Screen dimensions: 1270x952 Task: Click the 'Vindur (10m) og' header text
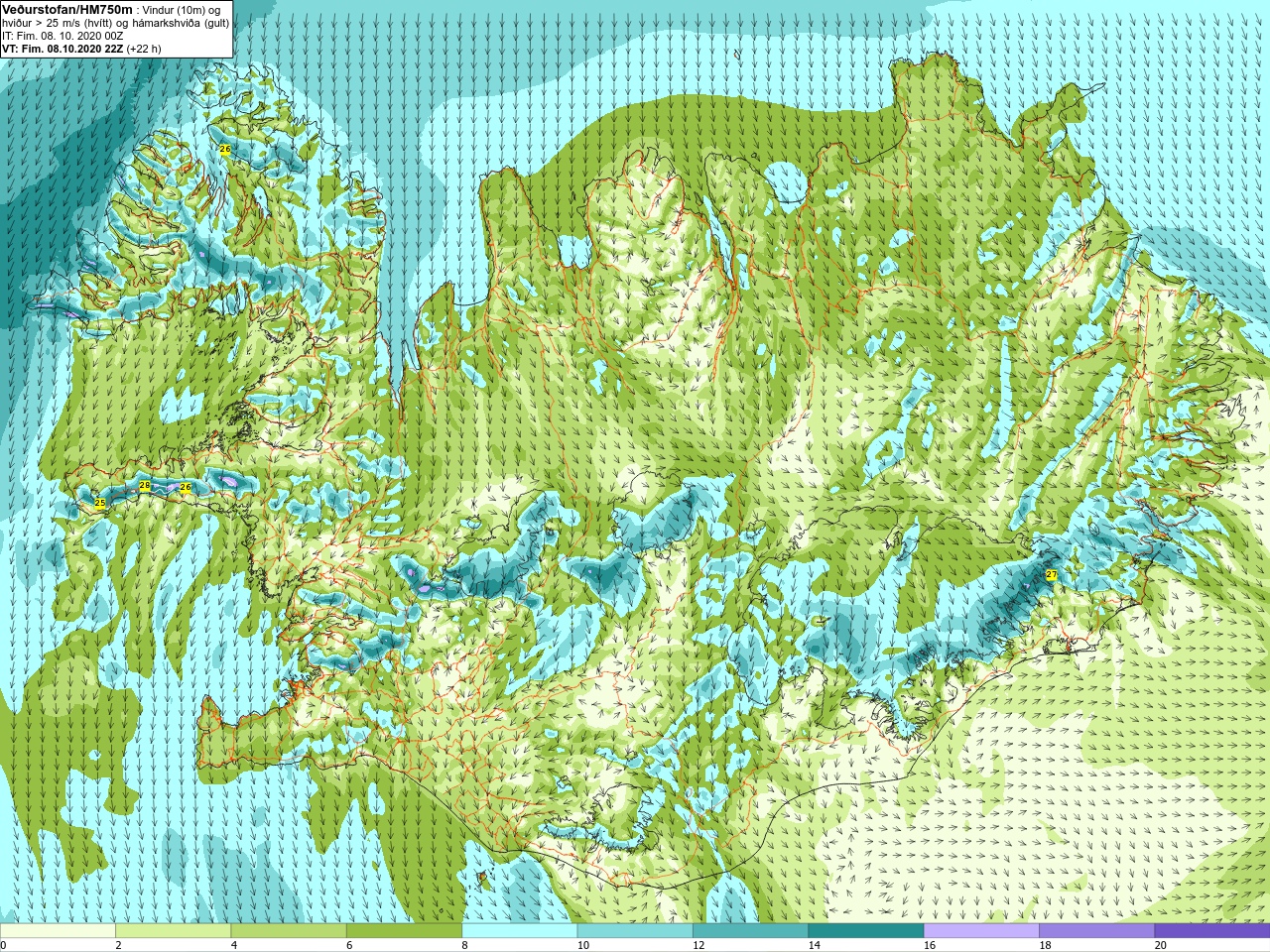[184, 10]
